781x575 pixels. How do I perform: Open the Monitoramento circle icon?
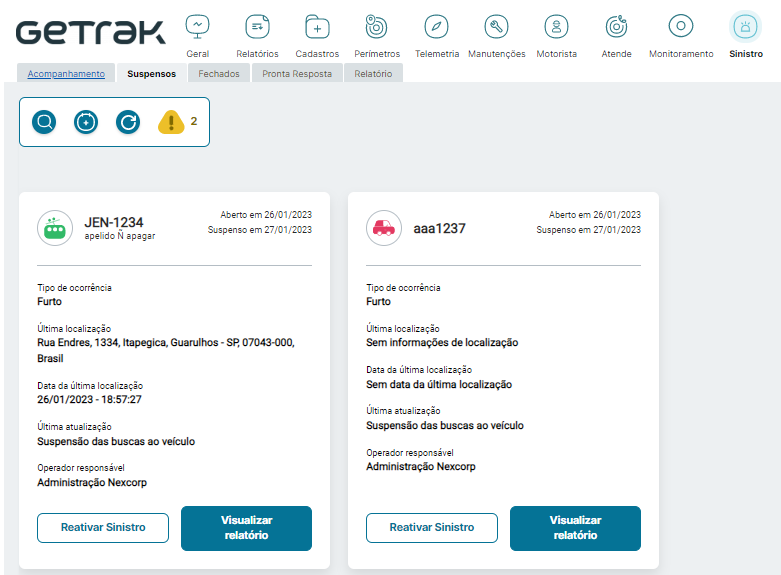[x=681, y=26]
